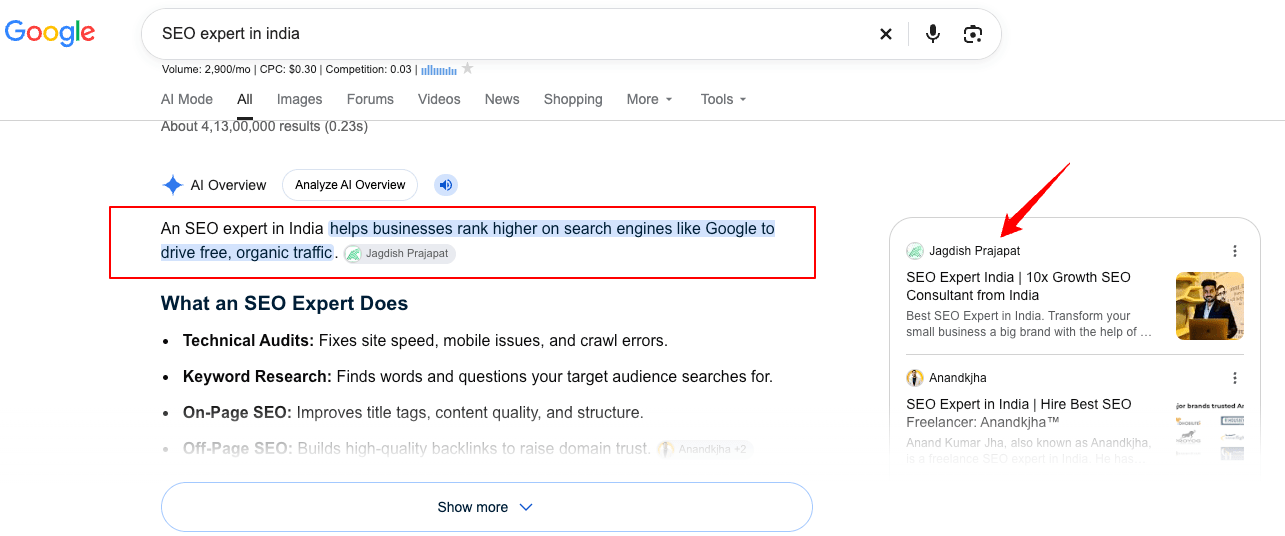Click the 'Volume: 2,900/mo' keyword stats
1285x536 pixels.
(207, 70)
